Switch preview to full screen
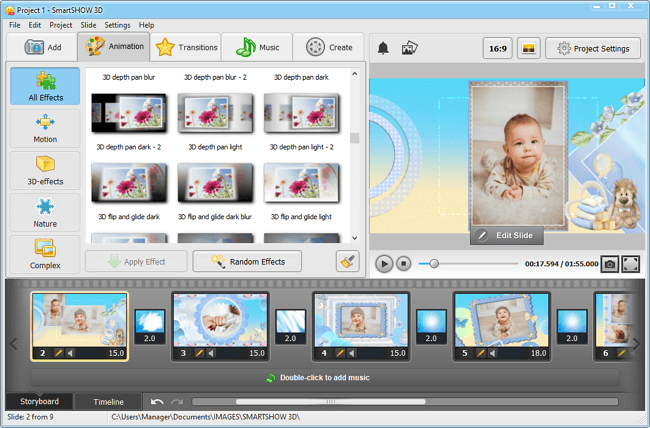 click(630, 264)
